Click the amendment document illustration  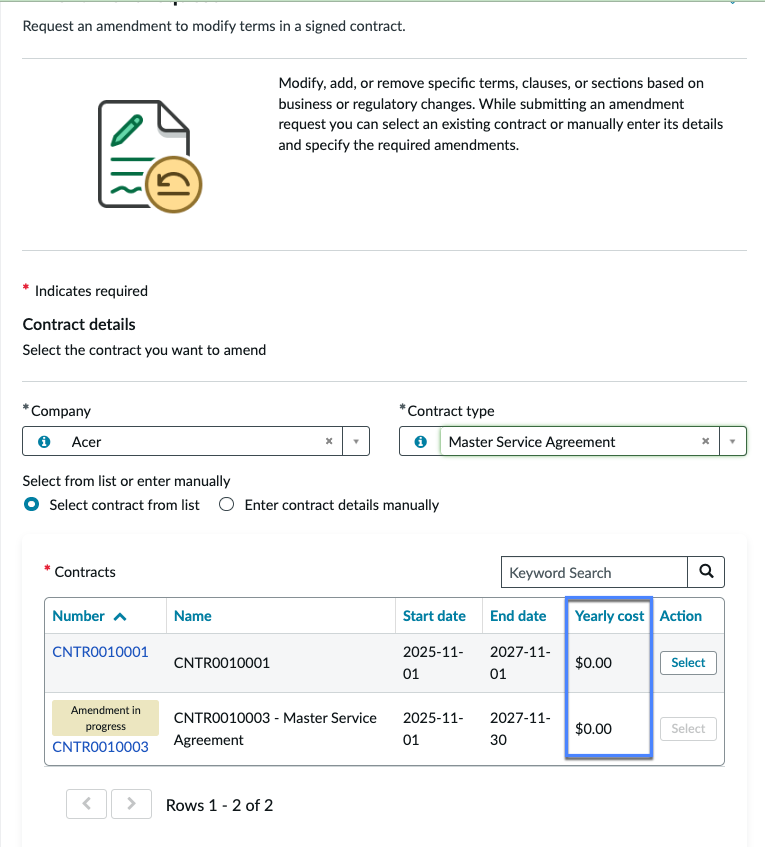(x=150, y=156)
